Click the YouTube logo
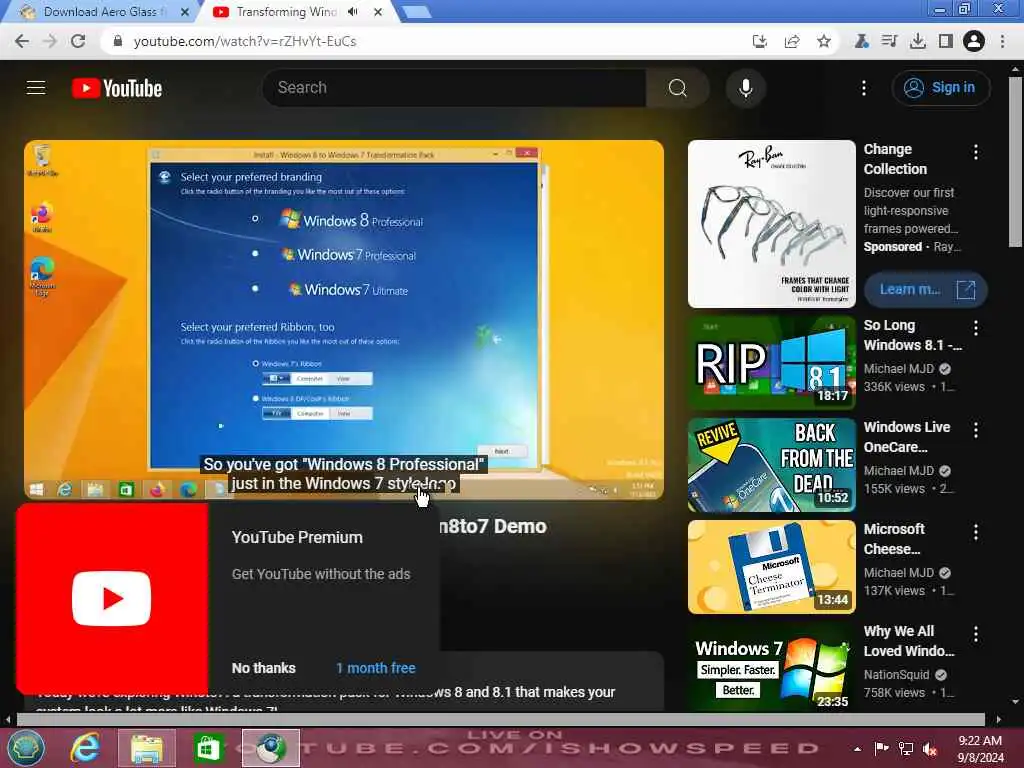This screenshot has height=768, width=1024. [x=117, y=88]
